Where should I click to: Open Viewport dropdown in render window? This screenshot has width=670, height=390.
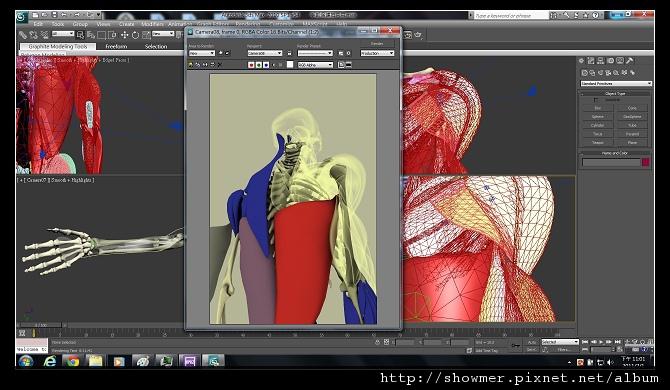[265, 53]
